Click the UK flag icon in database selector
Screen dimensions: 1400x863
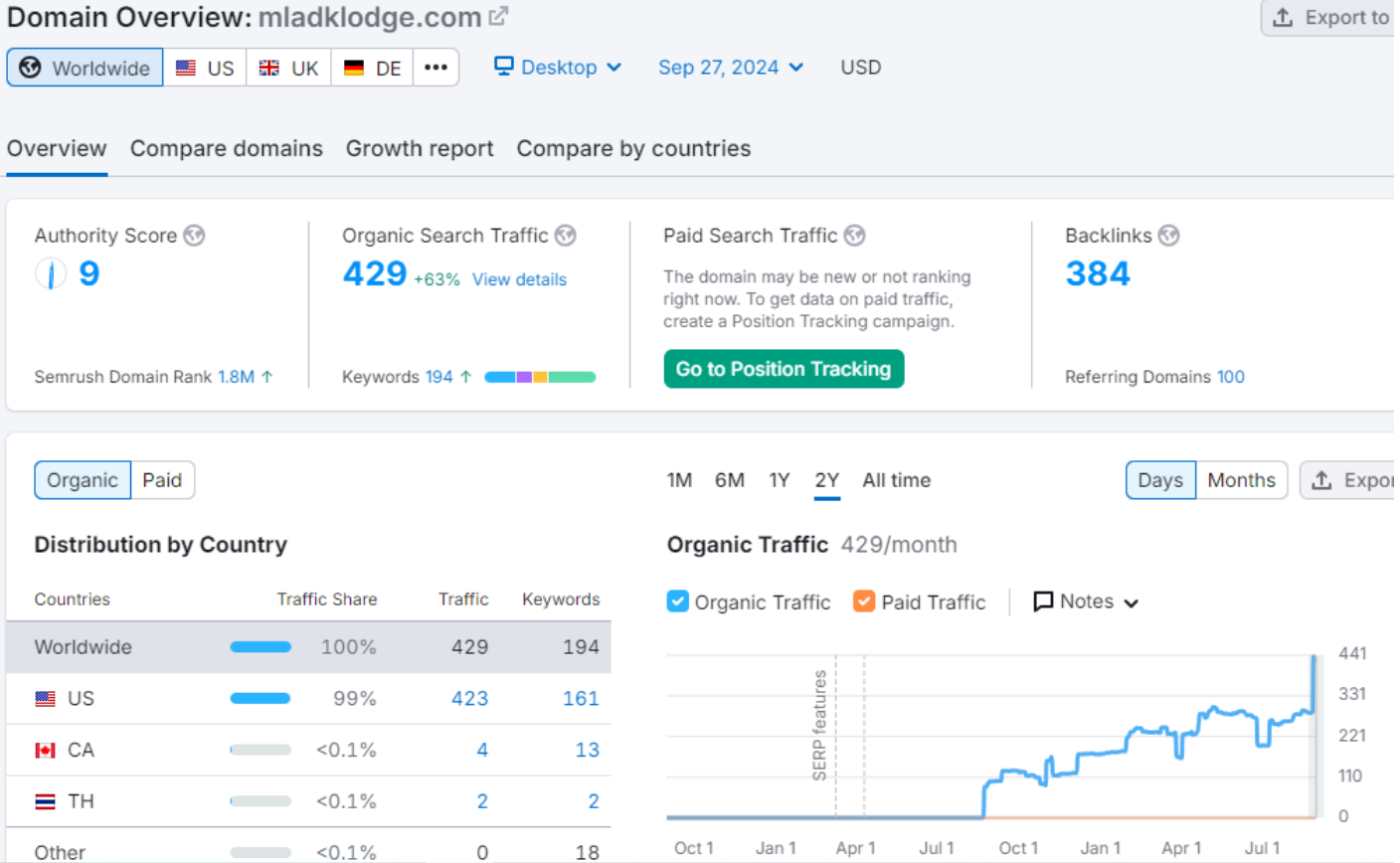[x=269, y=68]
